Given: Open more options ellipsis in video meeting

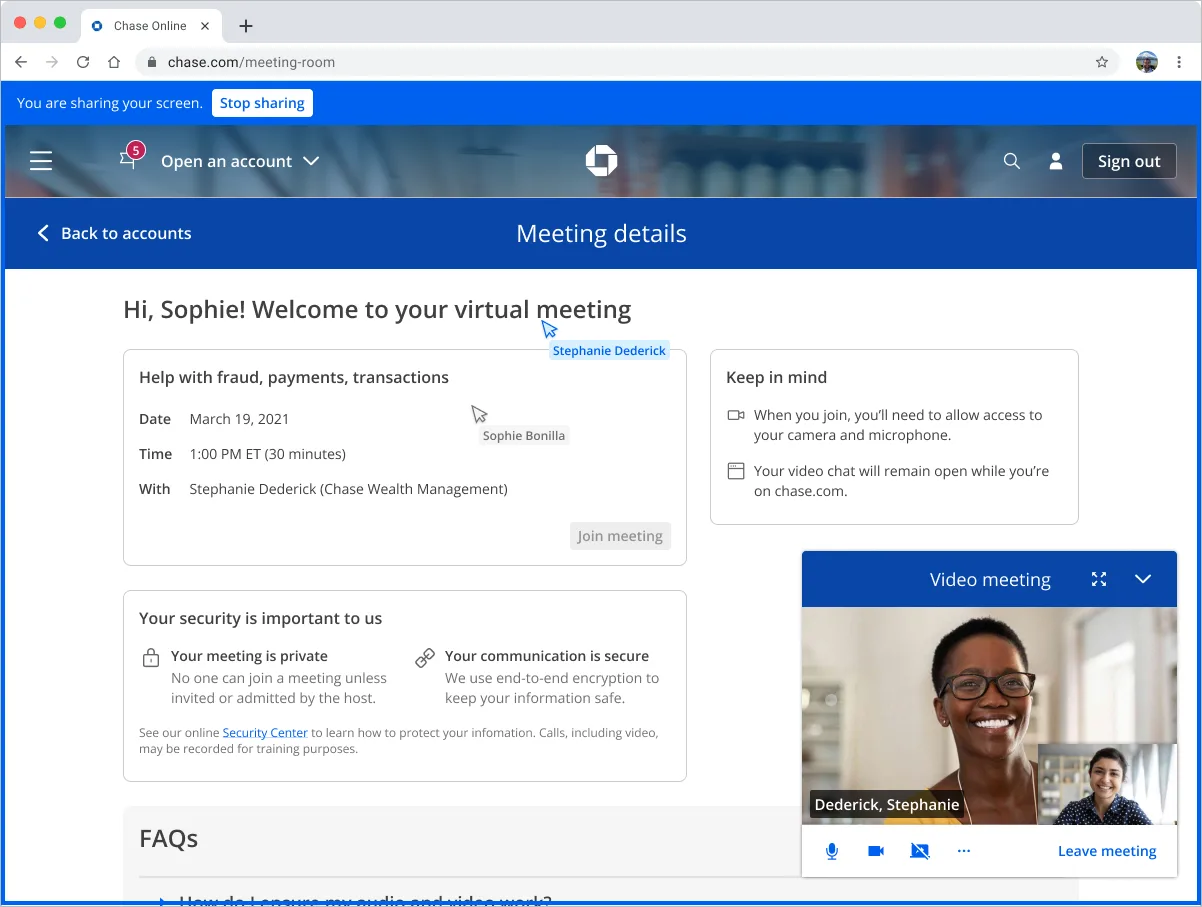Looking at the screenshot, I should click(x=964, y=851).
